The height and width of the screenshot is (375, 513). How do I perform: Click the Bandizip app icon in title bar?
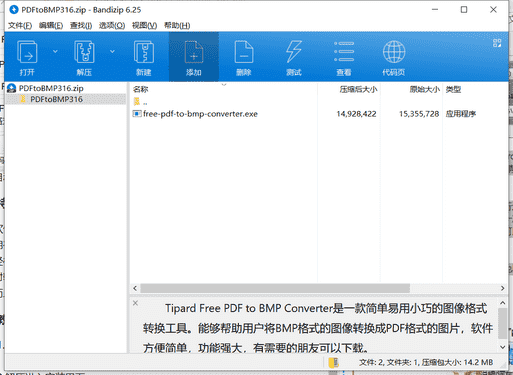(x=14, y=10)
